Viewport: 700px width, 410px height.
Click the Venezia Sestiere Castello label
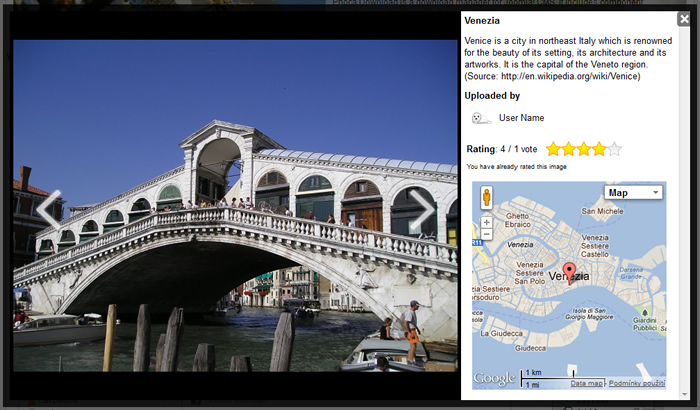coord(595,246)
